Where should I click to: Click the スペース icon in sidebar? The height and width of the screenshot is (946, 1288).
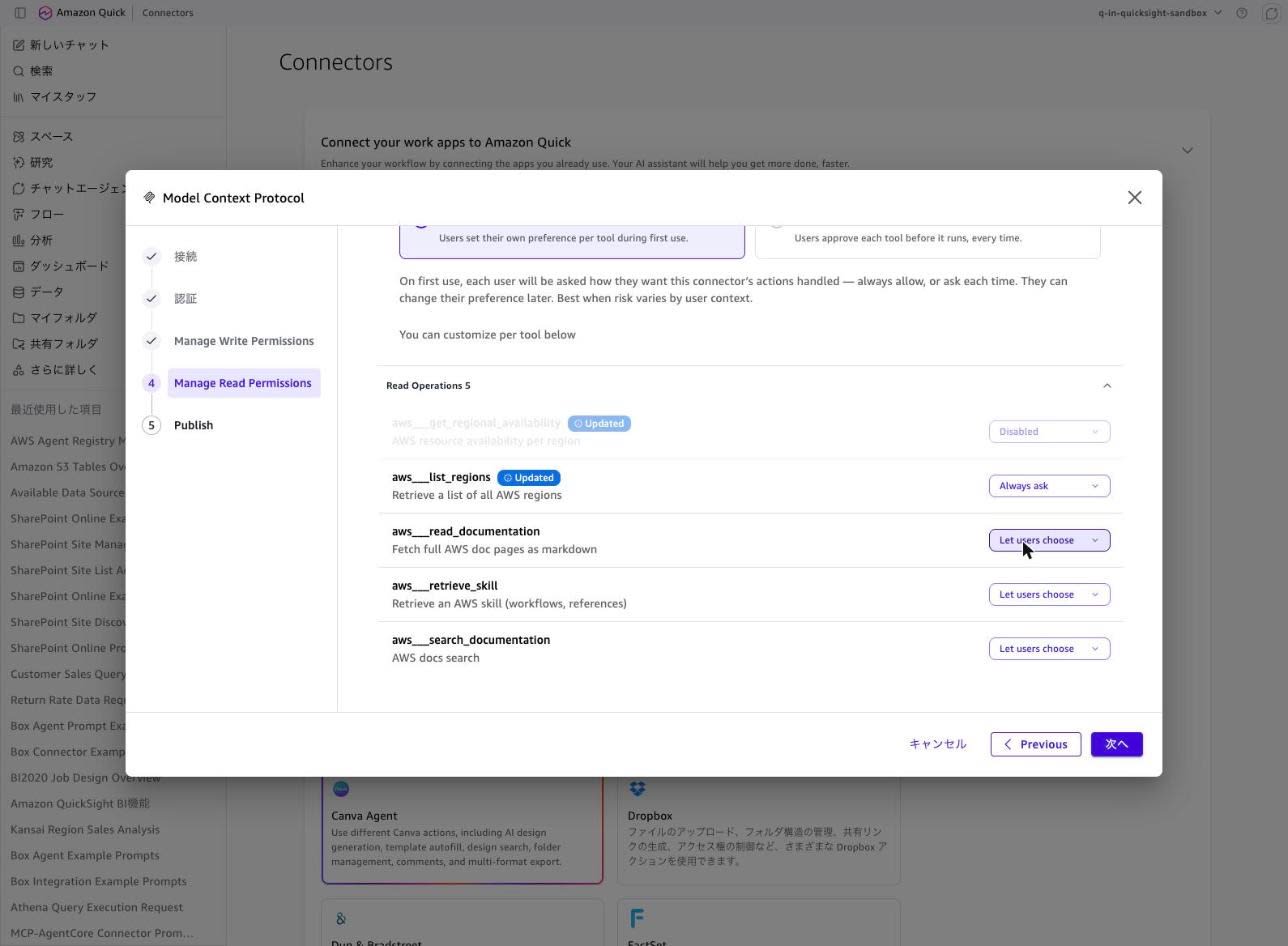19,137
